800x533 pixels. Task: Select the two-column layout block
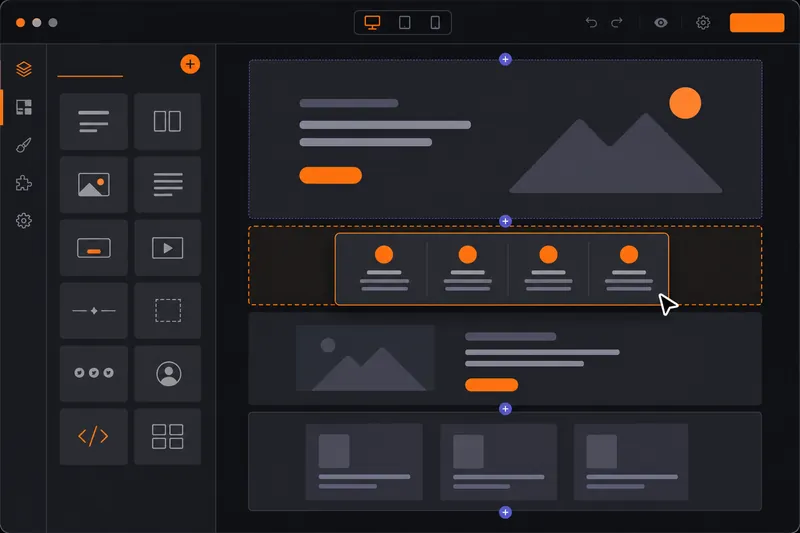pyautogui.click(x=167, y=121)
